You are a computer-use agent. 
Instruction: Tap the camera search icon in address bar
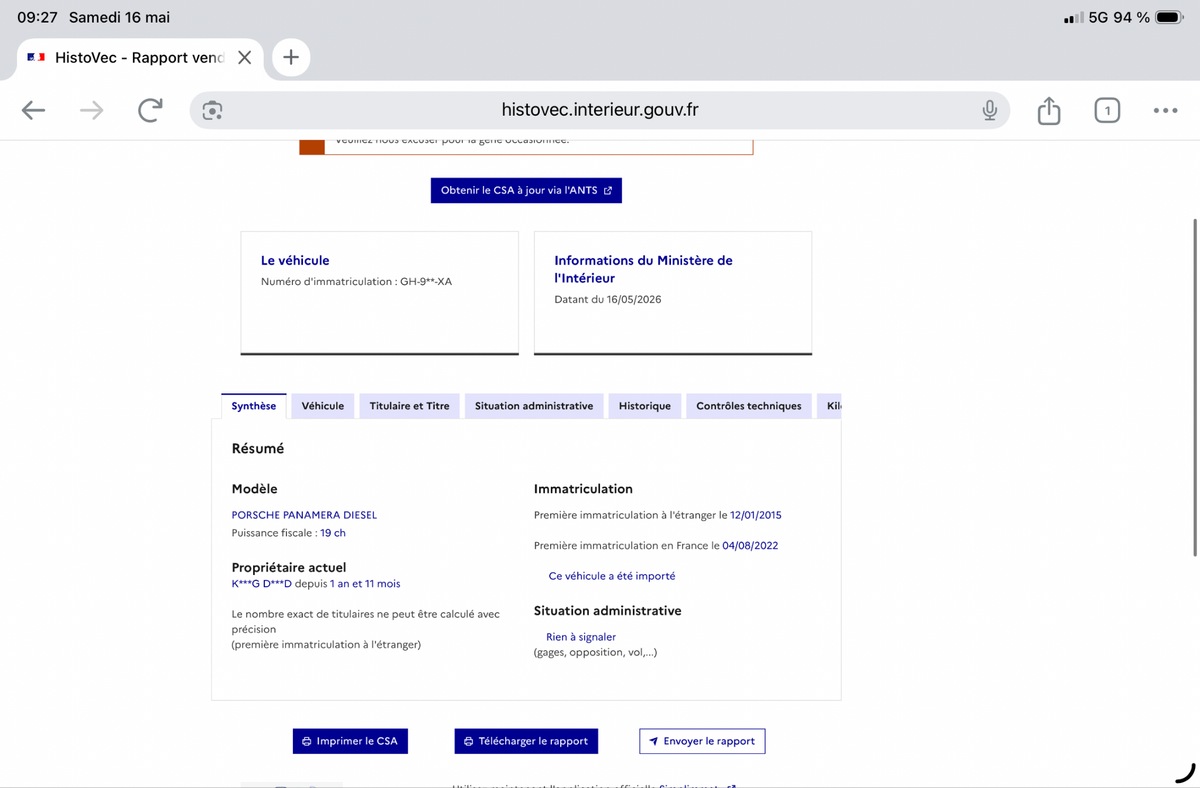tap(212, 111)
